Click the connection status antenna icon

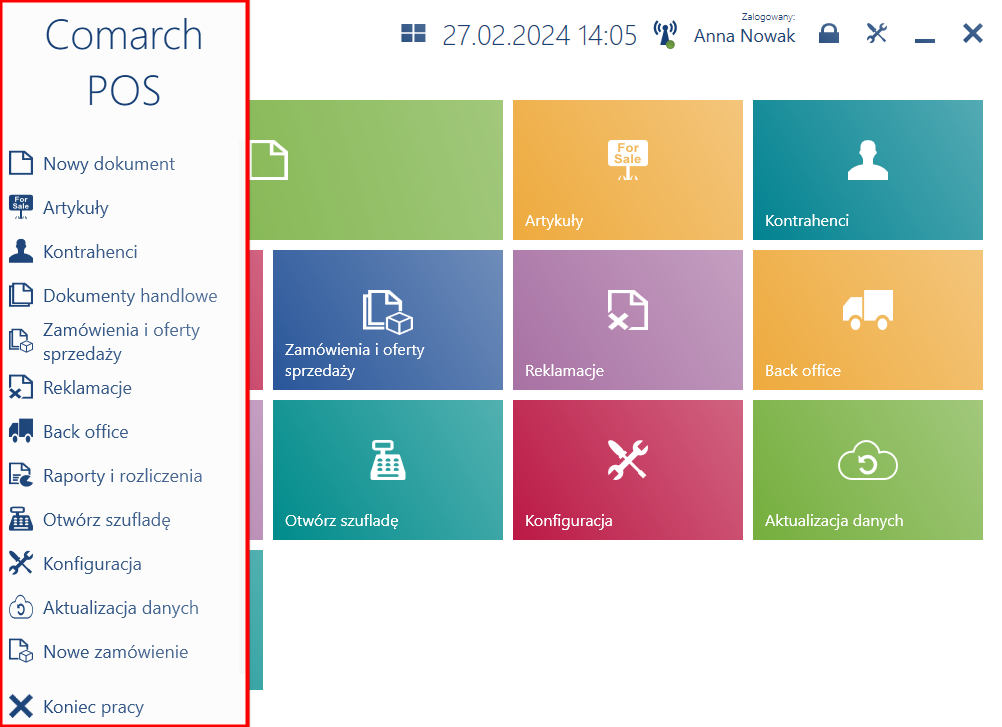(x=665, y=34)
